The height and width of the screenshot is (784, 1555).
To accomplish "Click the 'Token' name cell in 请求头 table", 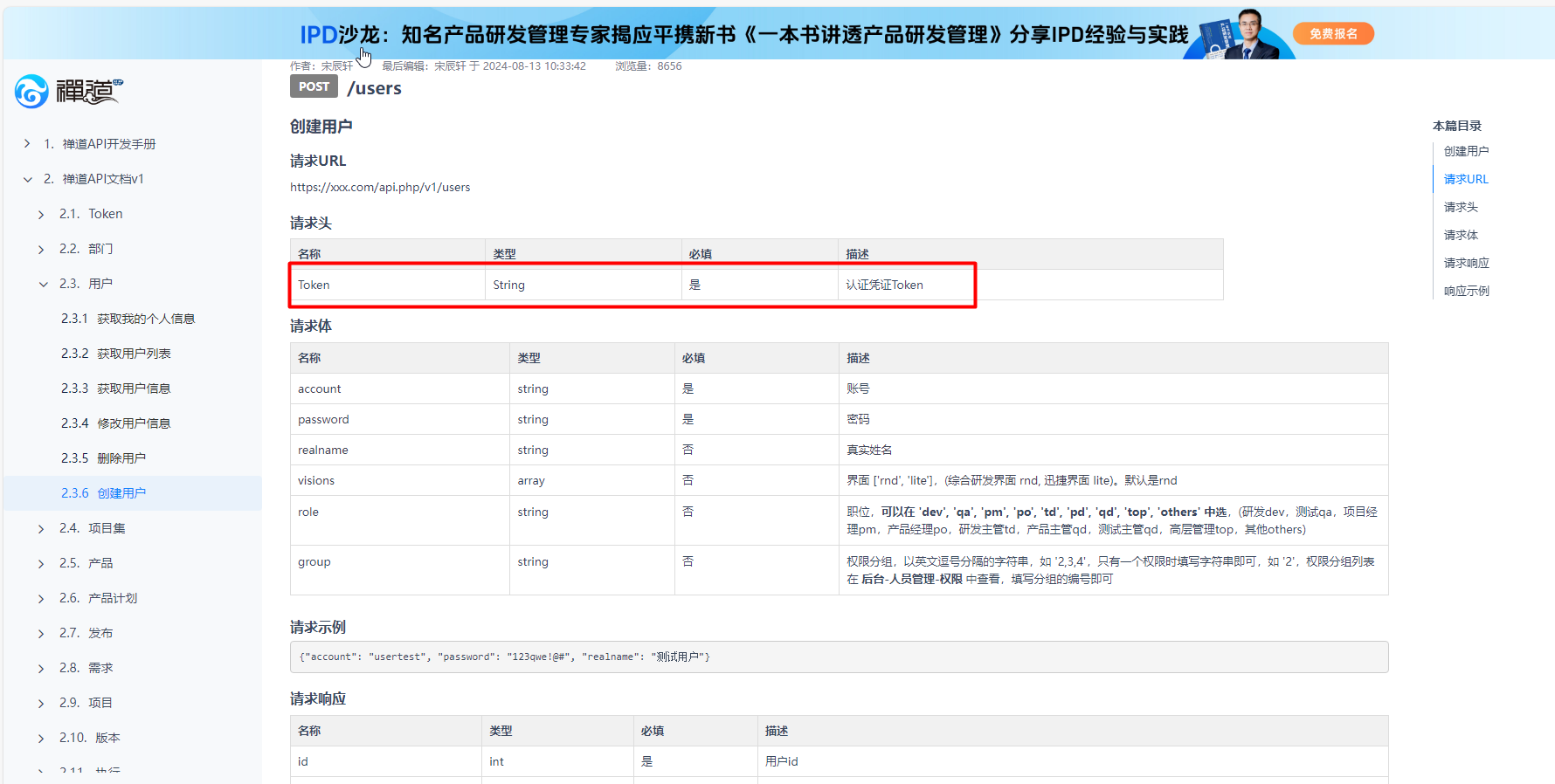I will [388, 285].
